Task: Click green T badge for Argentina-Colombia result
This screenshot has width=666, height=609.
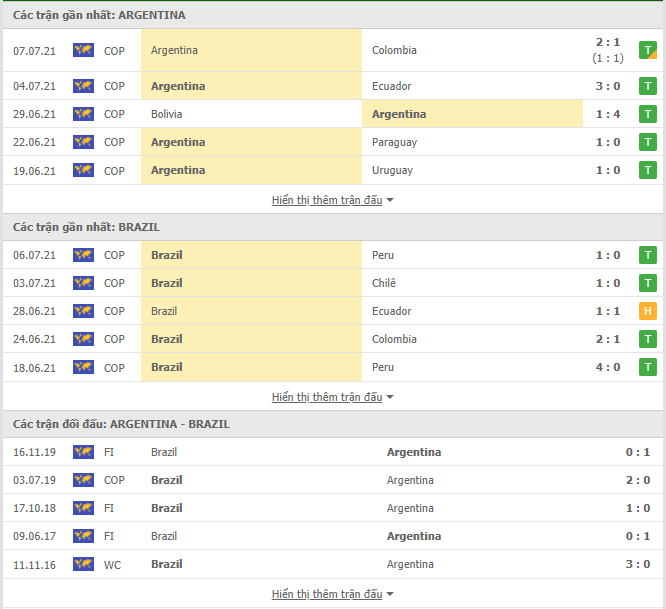Action: tap(648, 50)
